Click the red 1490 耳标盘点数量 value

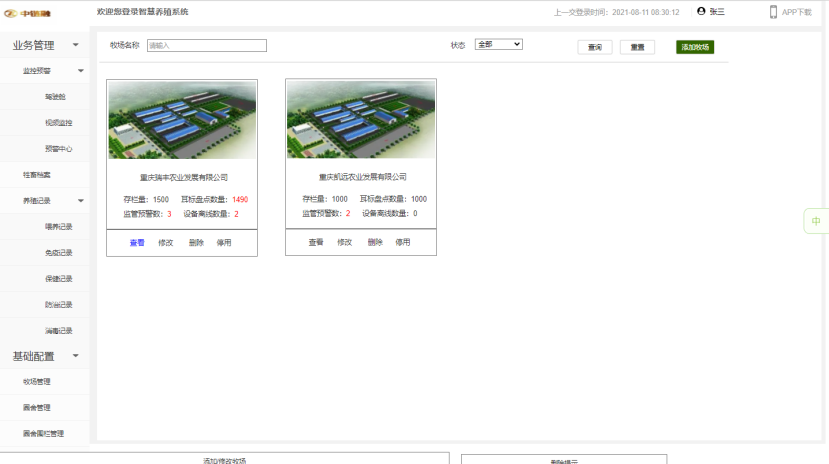point(240,199)
